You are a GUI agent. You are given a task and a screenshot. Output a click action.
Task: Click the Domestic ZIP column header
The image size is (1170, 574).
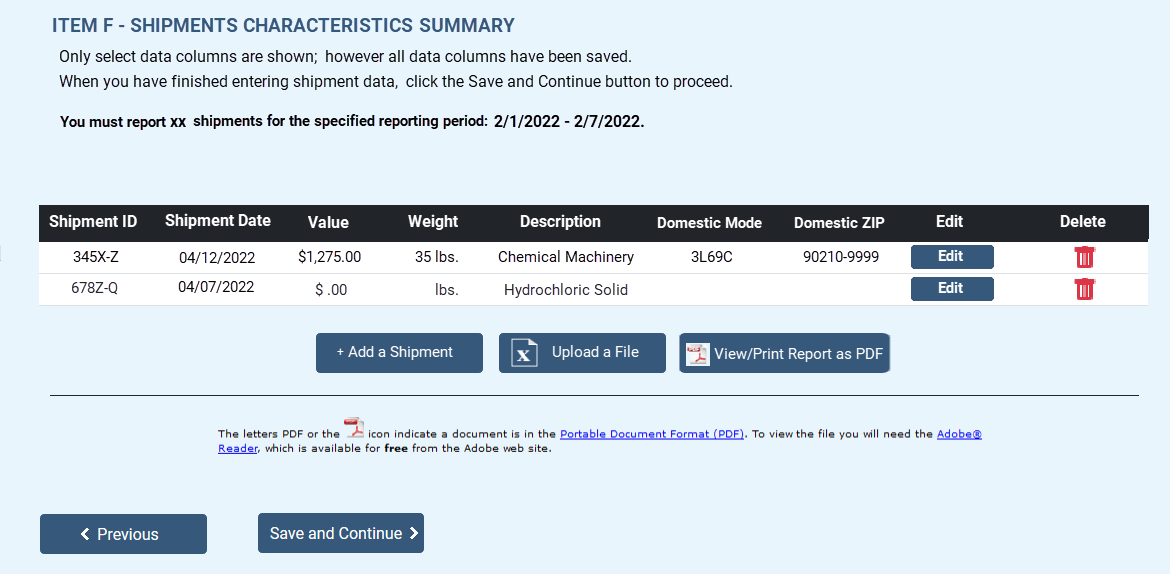point(839,223)
